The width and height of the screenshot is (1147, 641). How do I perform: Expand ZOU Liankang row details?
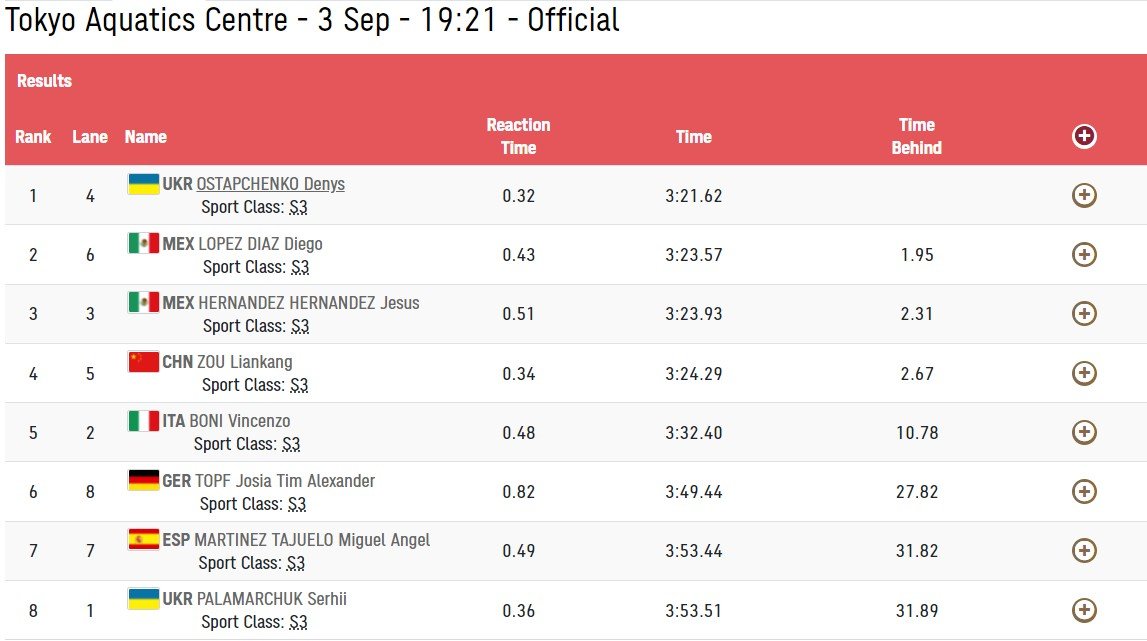(x=1084, y=373)
